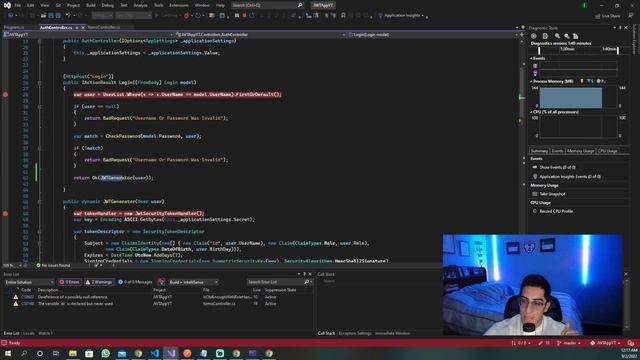Toggle the filter icon beside Build + IntelliSense
This screenshot has width=640, height=360.
[161, 282]
